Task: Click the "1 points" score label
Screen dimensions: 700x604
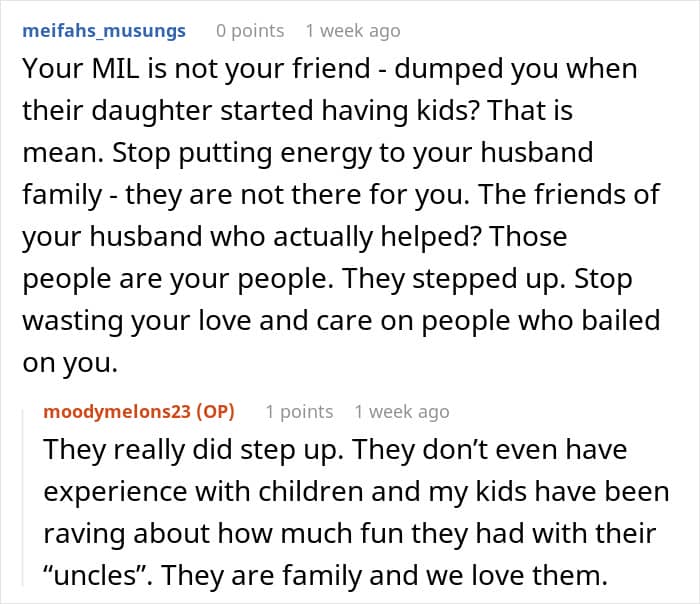Action: pyautogui.click(x=299, y=412)
